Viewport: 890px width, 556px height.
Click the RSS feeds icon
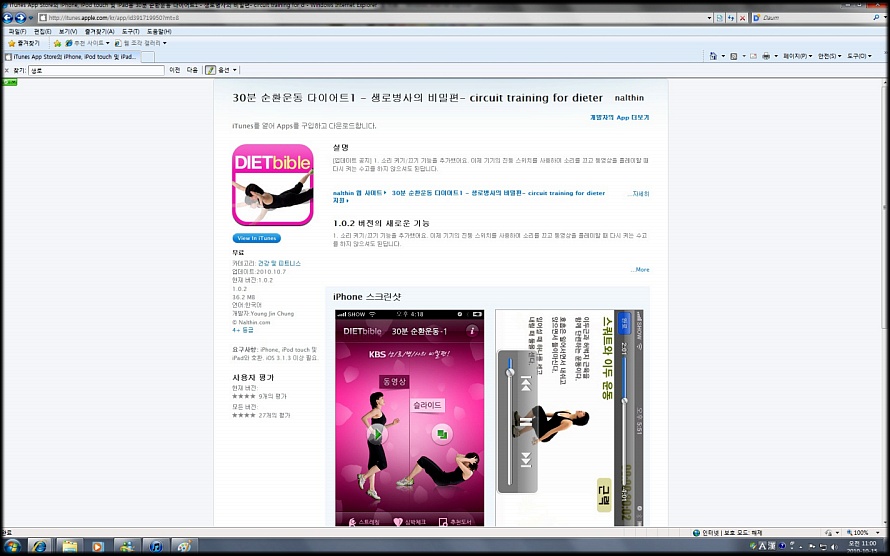pyautogui.click(x=734, y=56)
